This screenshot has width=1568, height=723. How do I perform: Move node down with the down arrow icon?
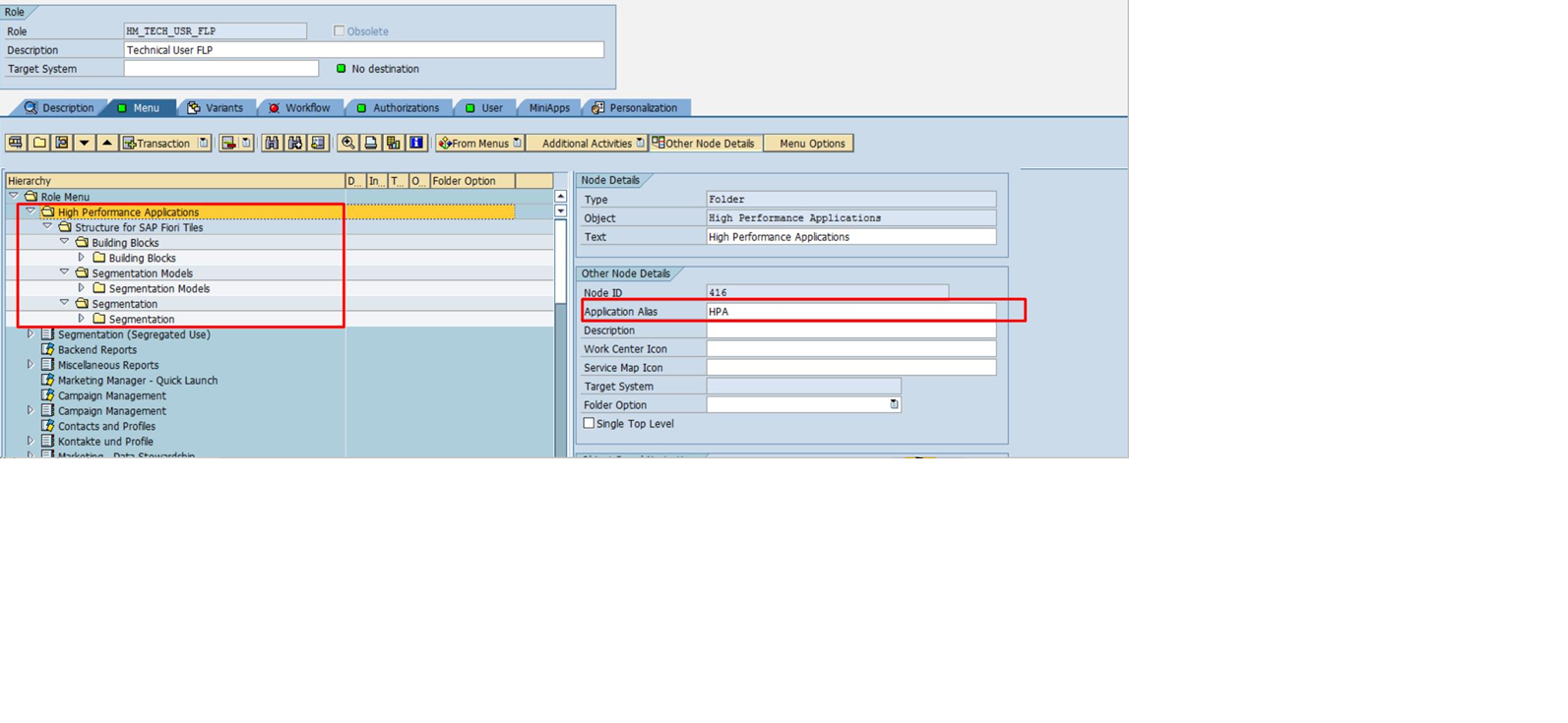(85, 144)
